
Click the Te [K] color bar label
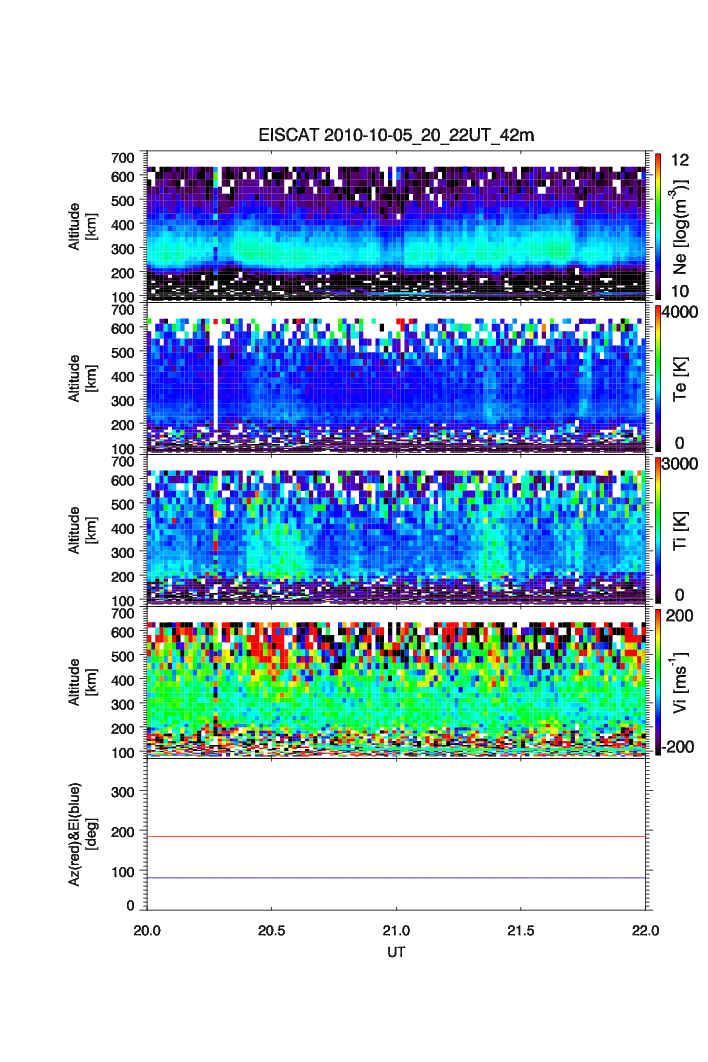pyautogui.click(x=683, y=380)
